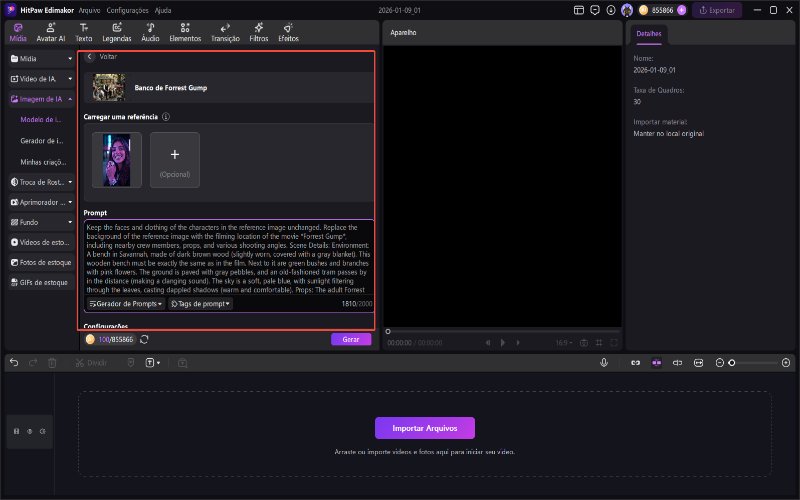The width and height of the screenshot is (800, 500).
Task: Select the uploaded reference image thumbnail
Action: tap(116, 160)
